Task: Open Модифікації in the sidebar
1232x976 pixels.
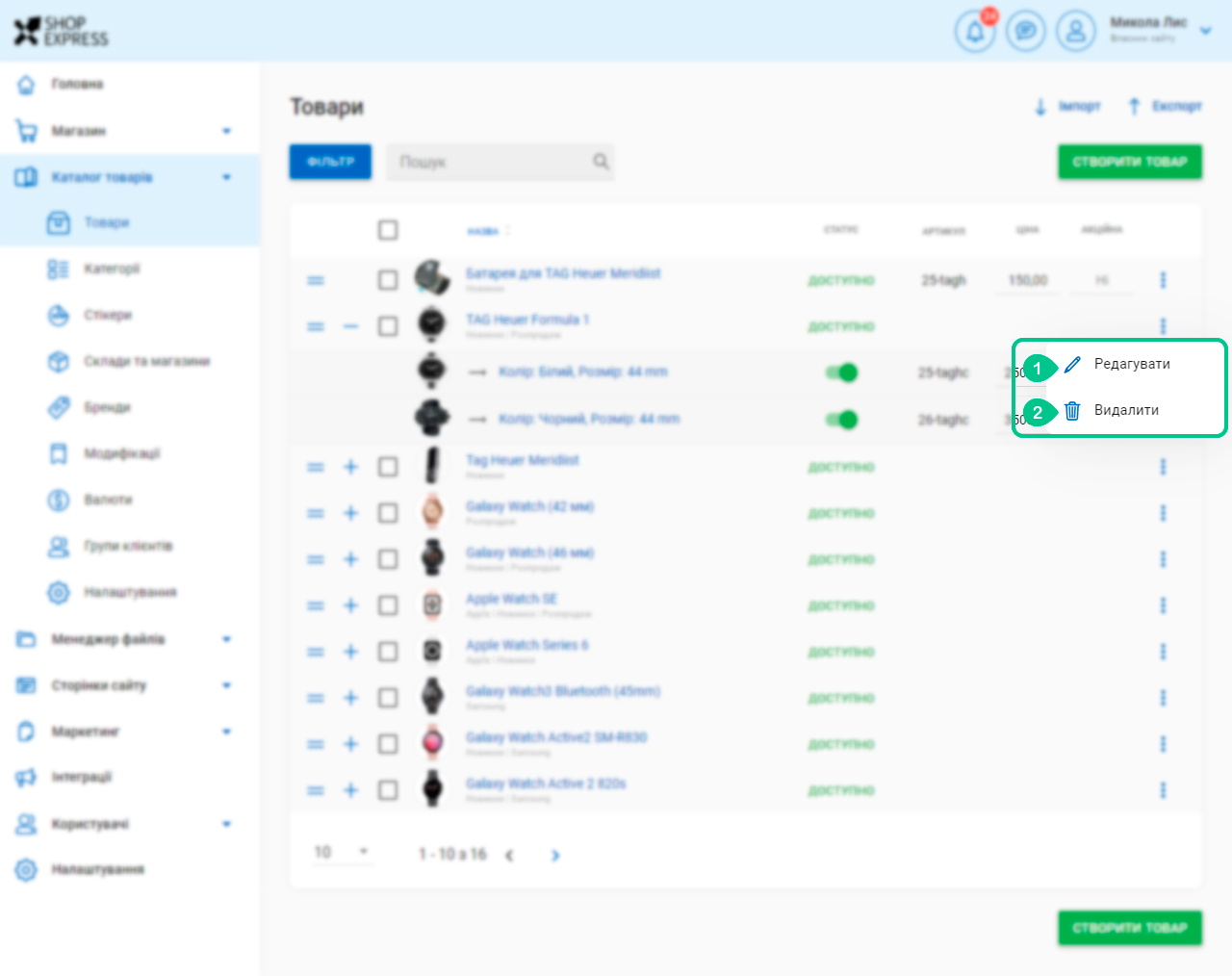Action: pyautogui.click(x=122, y=453)
